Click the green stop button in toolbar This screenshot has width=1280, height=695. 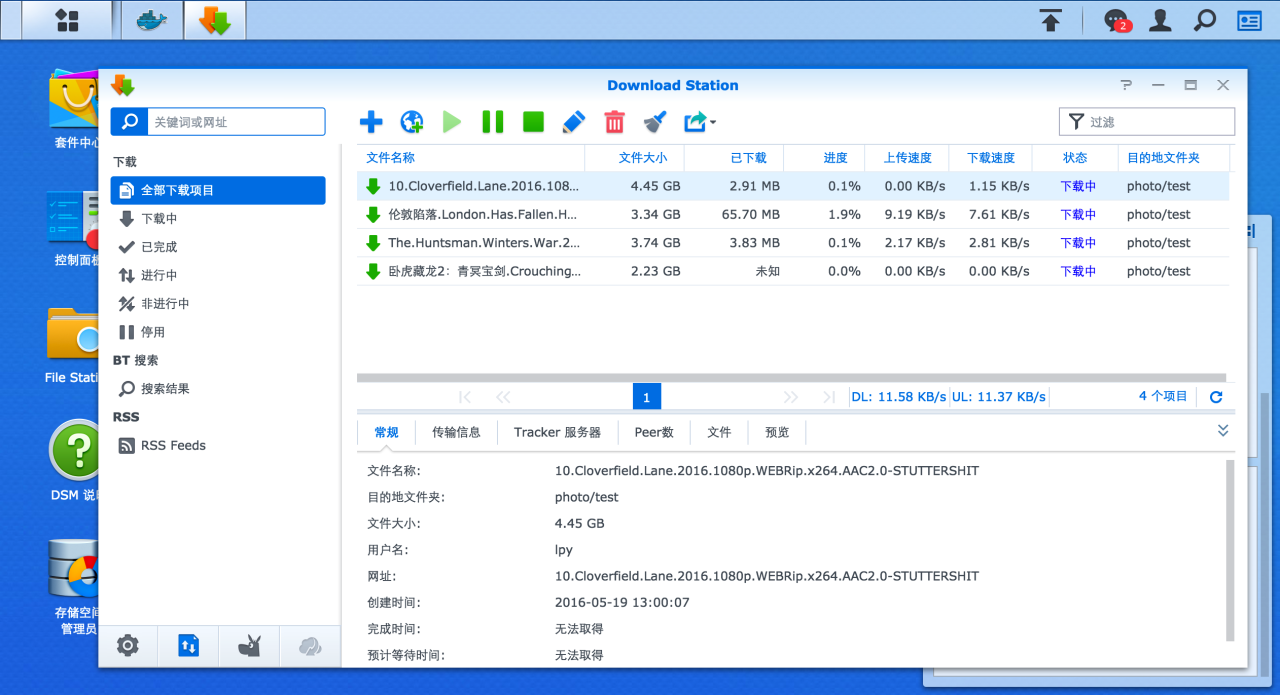[x=533, y=122]
